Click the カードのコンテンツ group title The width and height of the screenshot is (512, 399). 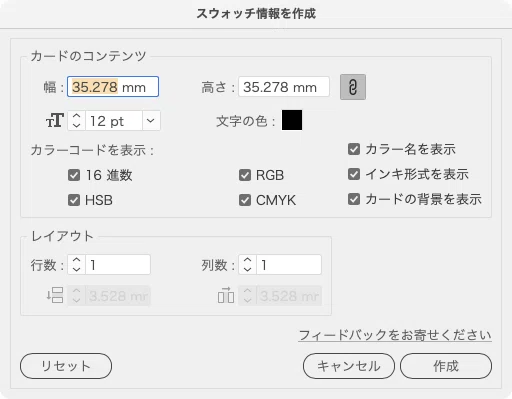[88, 56]
